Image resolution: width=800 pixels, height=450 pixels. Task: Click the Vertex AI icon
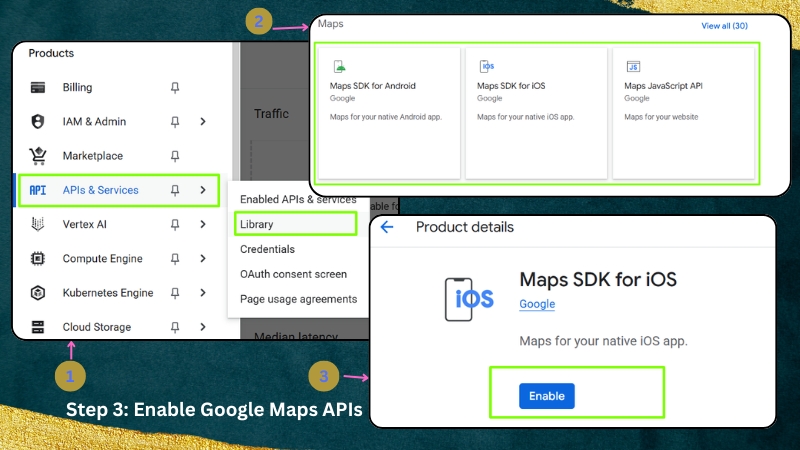click(38, 224)
